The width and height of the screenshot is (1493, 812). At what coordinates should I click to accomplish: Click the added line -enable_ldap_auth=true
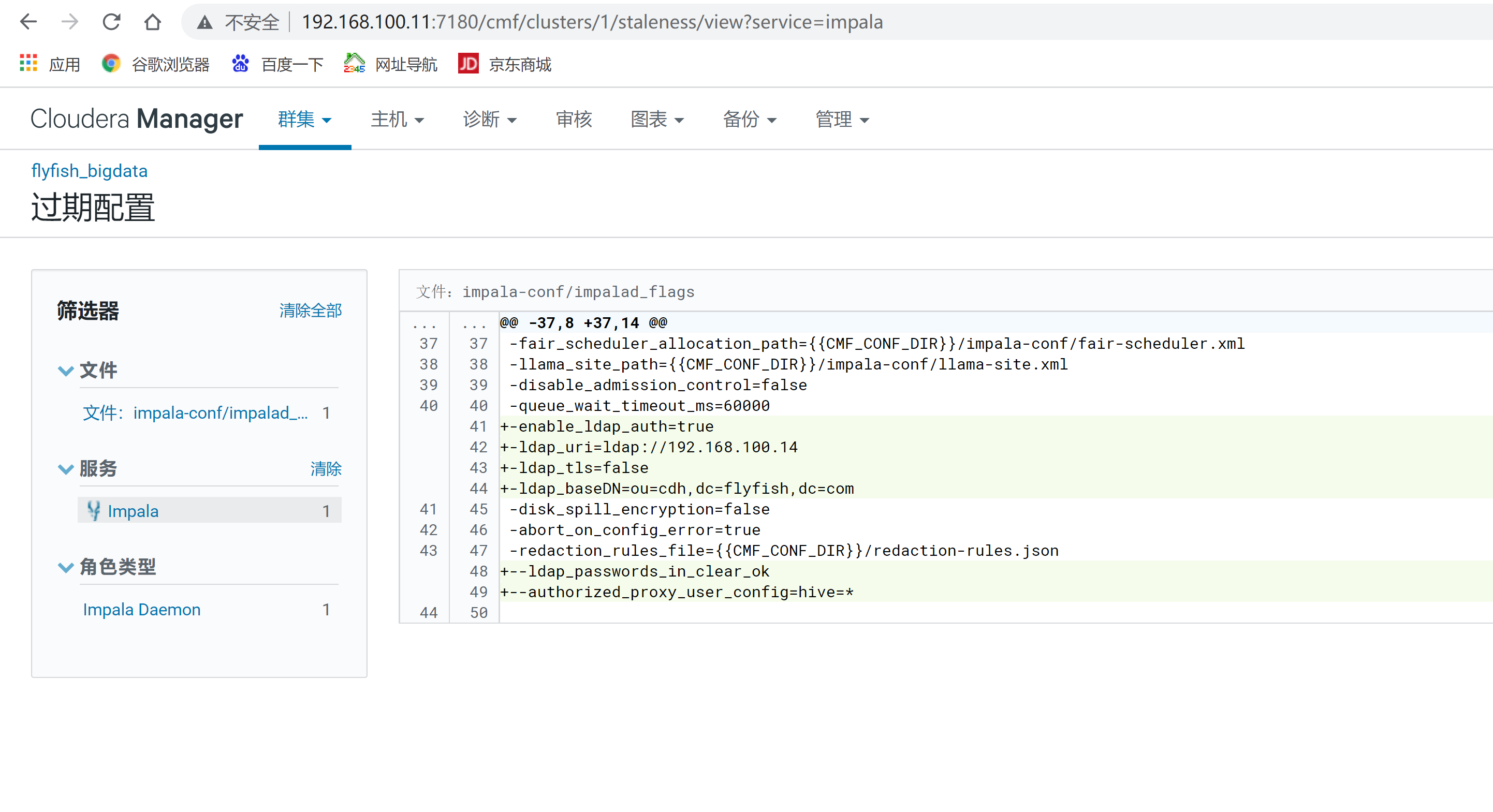607,426
